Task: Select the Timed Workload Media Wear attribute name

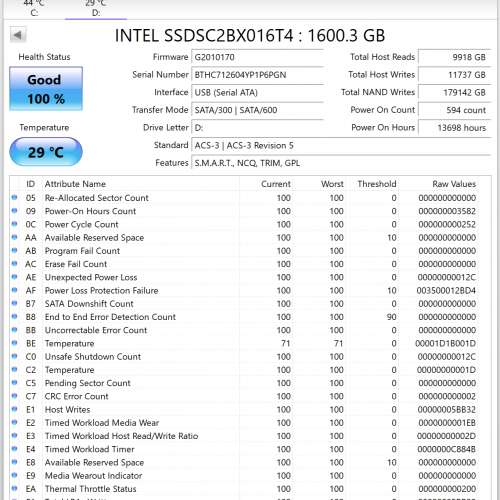Action: pos(102,423)
